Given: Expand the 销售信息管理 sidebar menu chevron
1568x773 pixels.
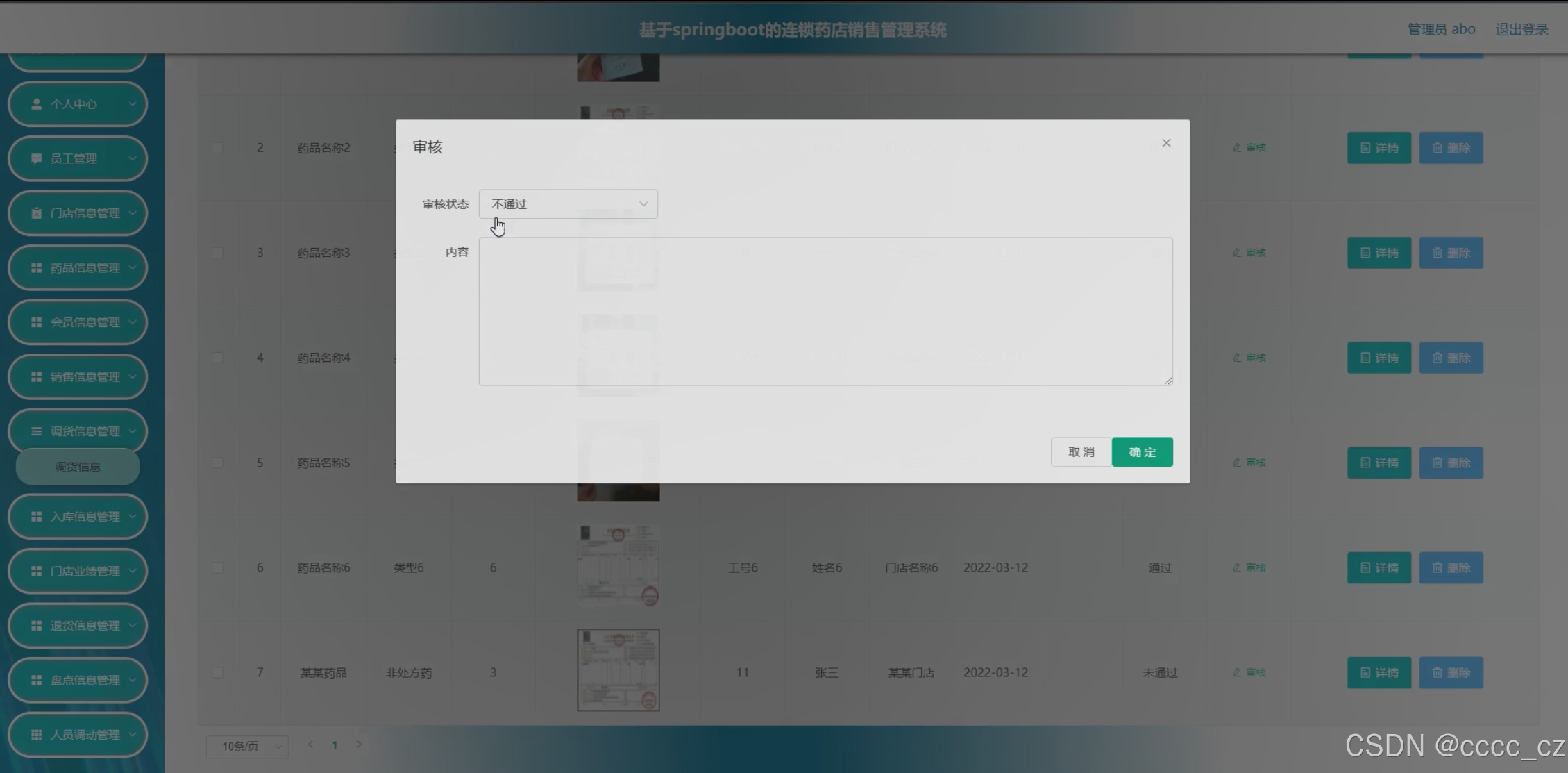Looking at the screenshot, I should click(133, 376).
